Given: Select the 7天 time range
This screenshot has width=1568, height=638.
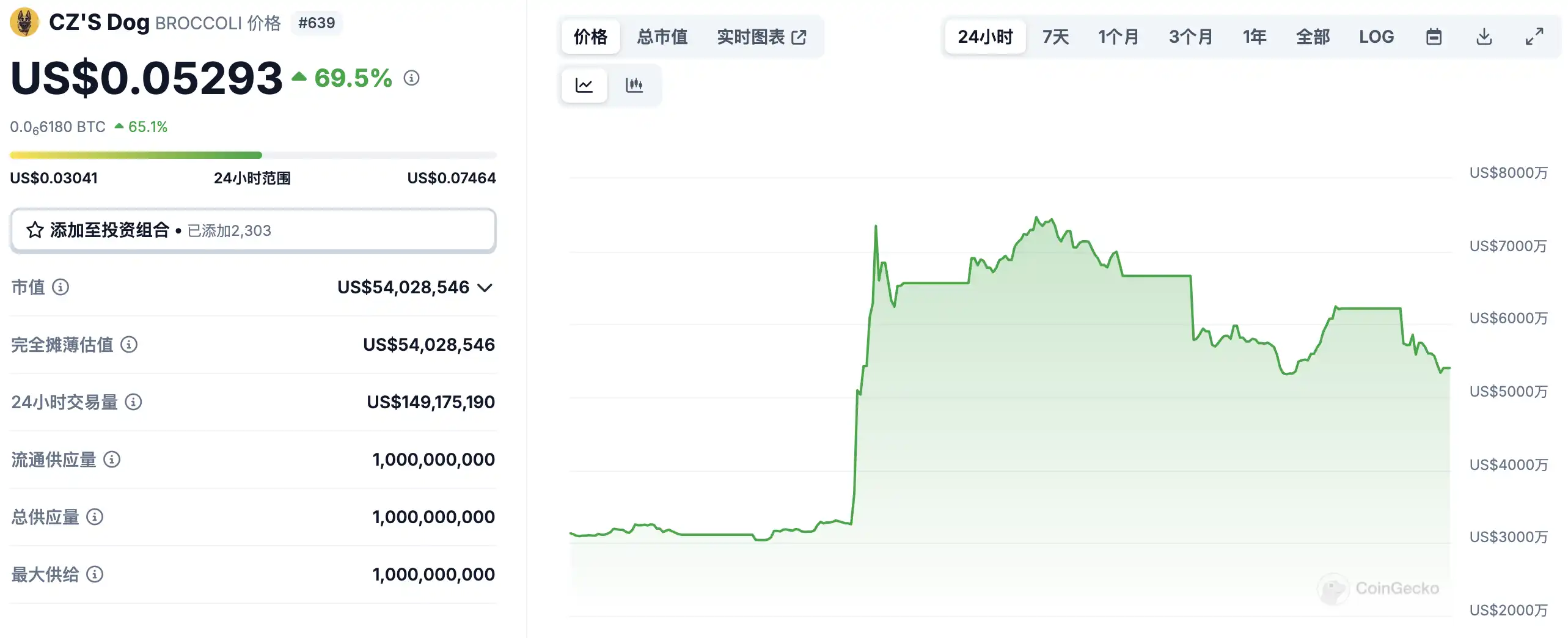Looking at the screenshot, I should tap(1055, 37).
